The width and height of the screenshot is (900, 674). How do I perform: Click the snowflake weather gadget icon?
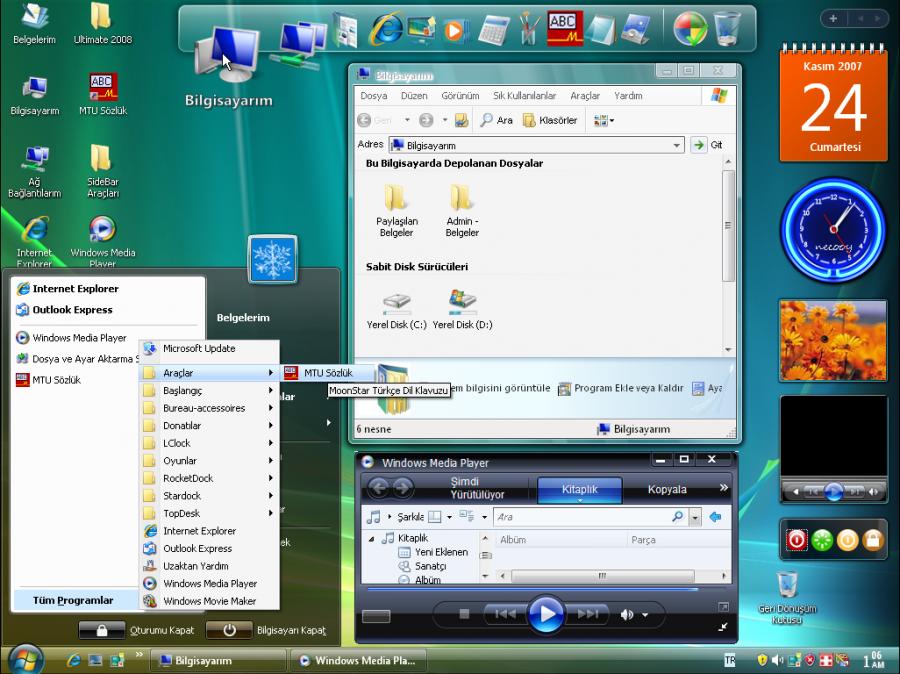(x=273, y=259)
